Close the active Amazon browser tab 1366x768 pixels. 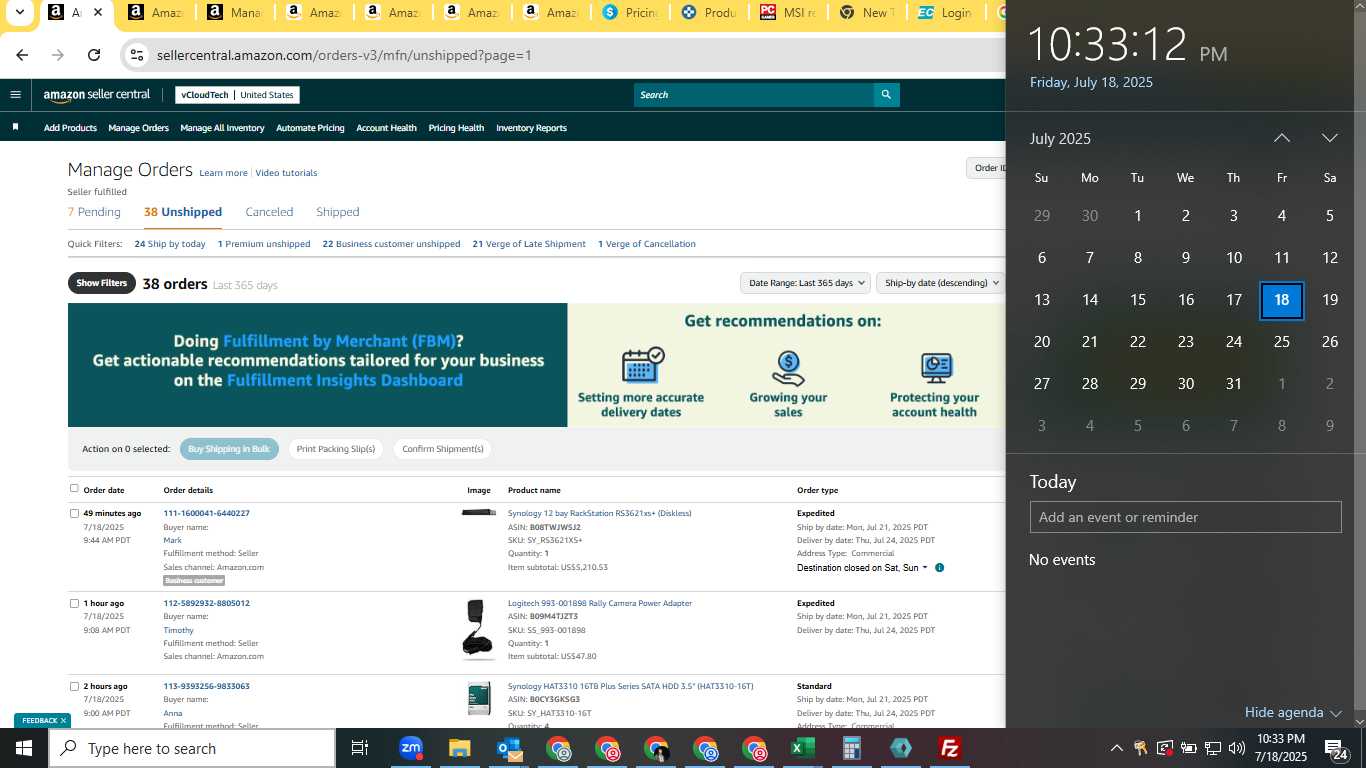[x=97, y=13]
